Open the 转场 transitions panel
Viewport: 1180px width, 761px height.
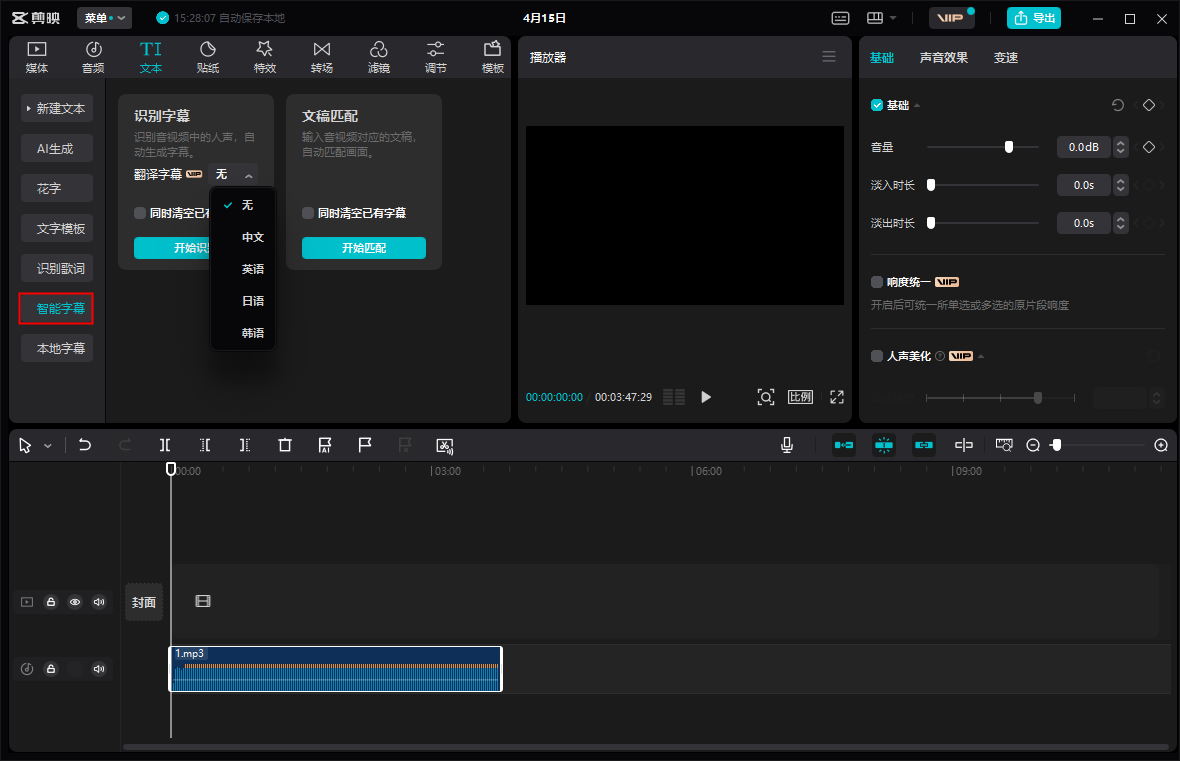tap(322, 57)
